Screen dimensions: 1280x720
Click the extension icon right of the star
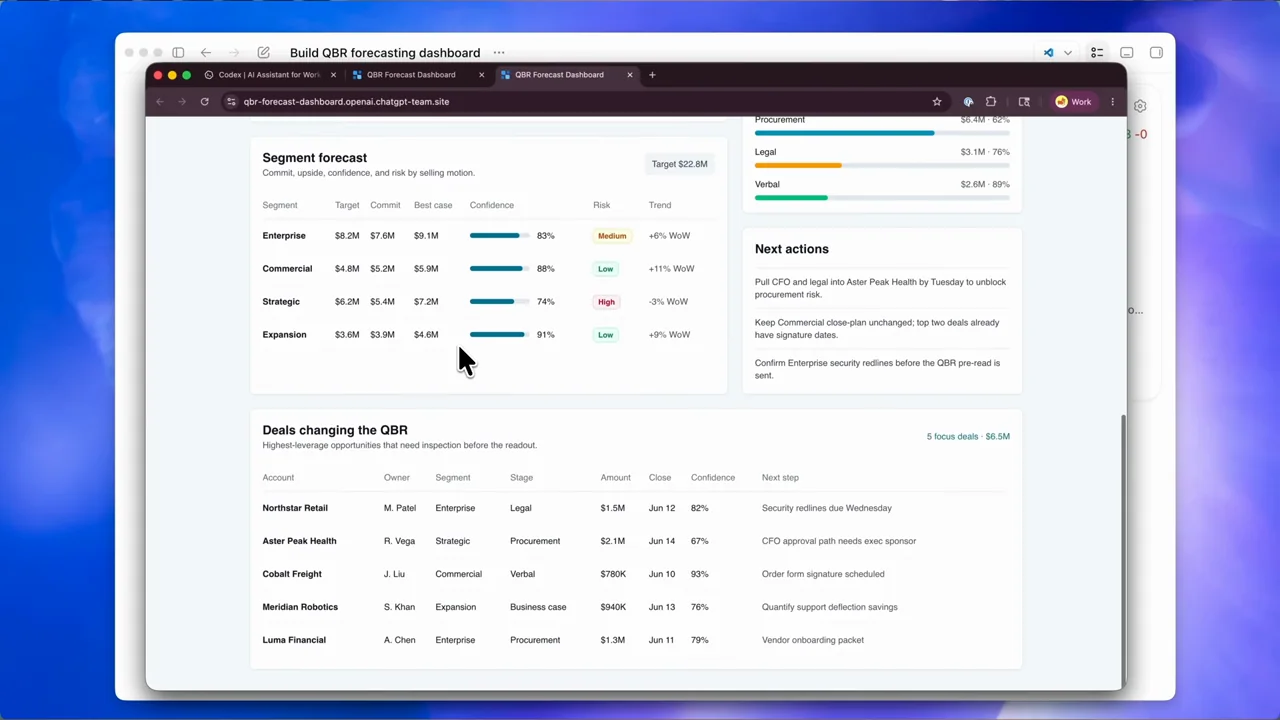[x=968, y=102]
